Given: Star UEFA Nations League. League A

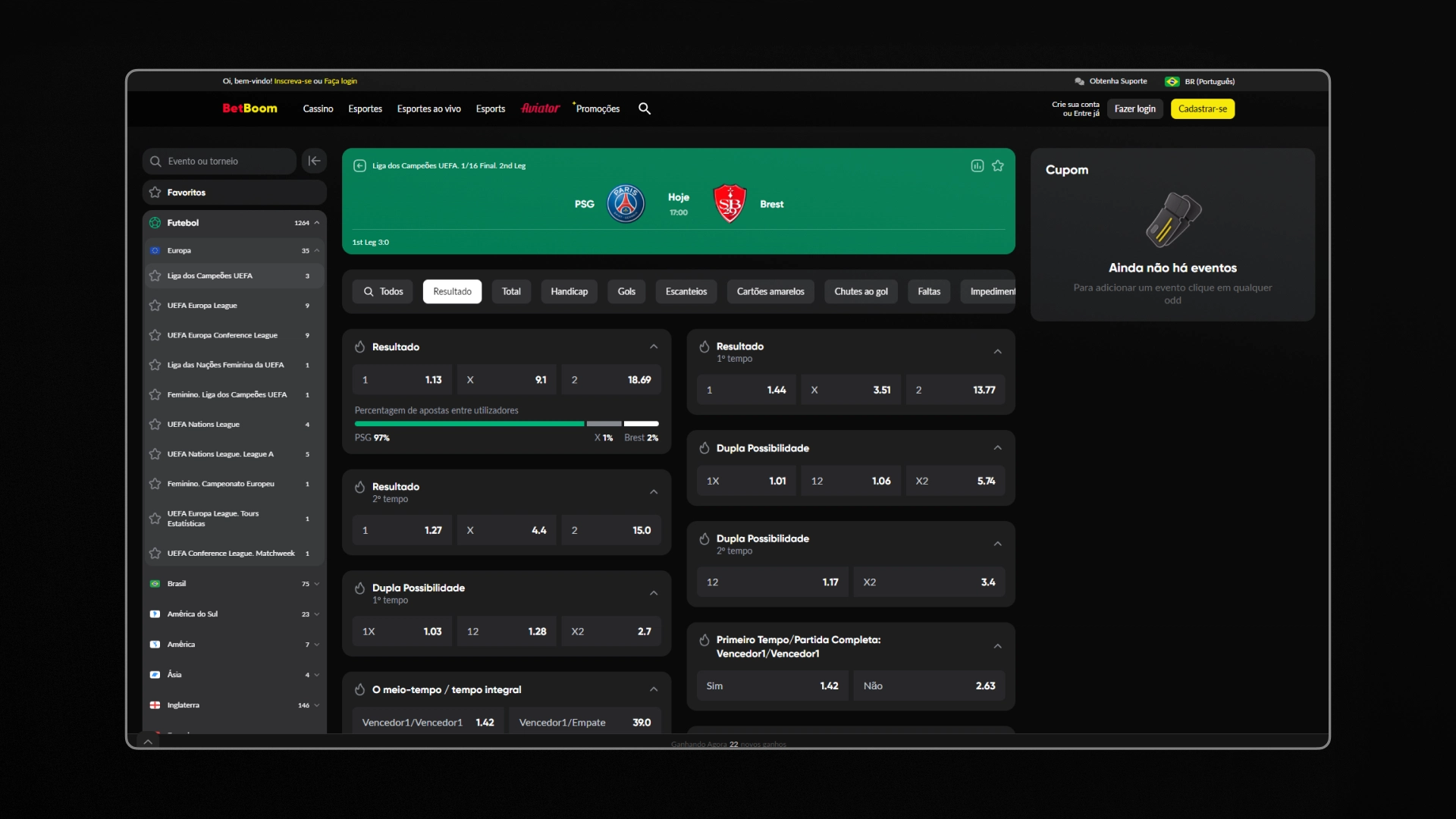Looking at the screenshot, I should [155, 453].
